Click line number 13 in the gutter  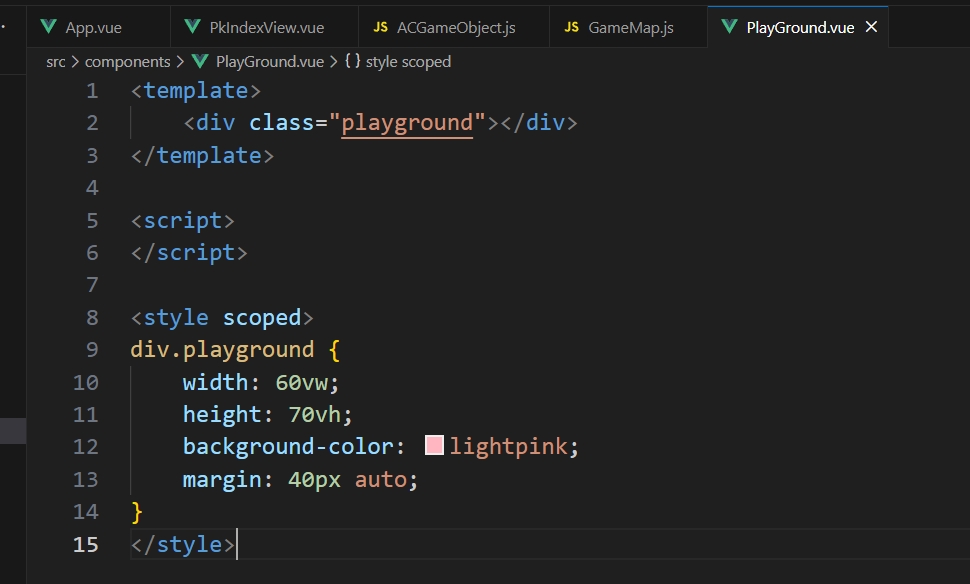click(86, 480)
